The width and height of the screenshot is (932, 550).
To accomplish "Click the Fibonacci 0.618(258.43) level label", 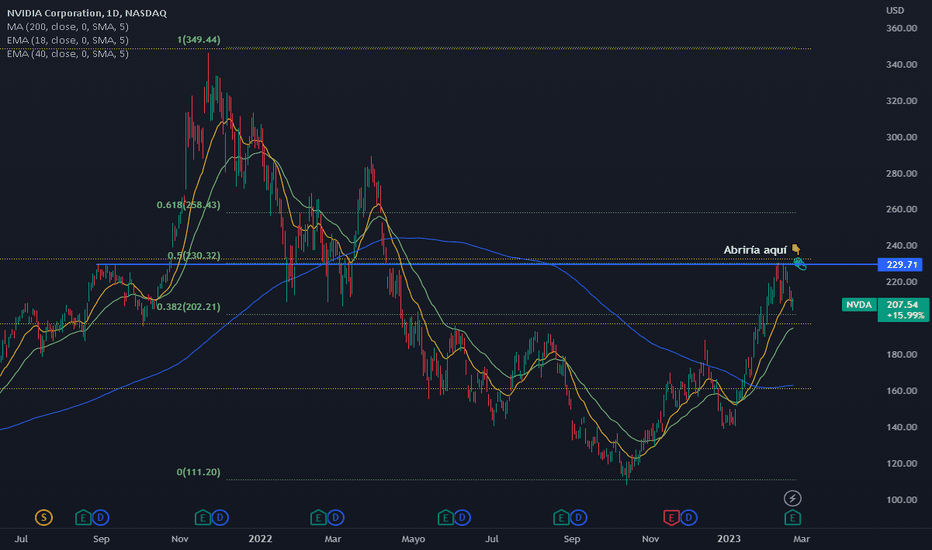I will tap(188, 205).
